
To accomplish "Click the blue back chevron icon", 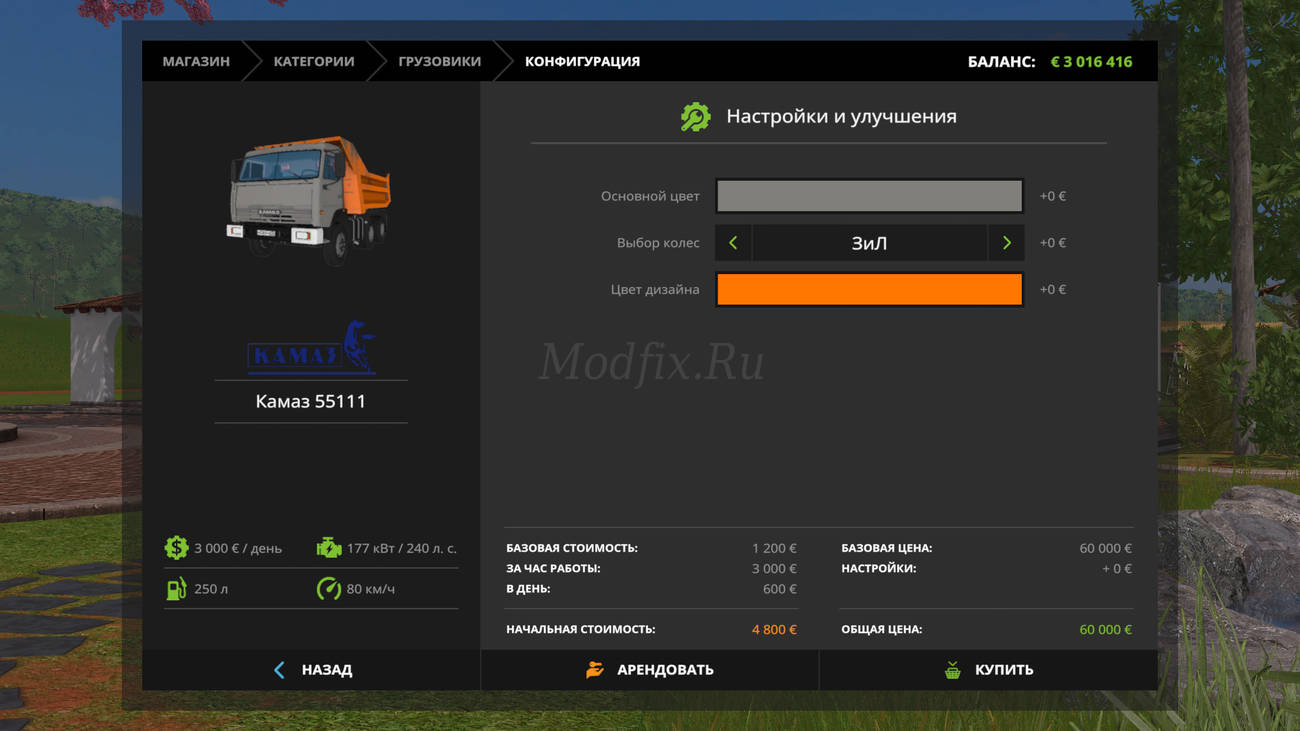I will (279, 670).
